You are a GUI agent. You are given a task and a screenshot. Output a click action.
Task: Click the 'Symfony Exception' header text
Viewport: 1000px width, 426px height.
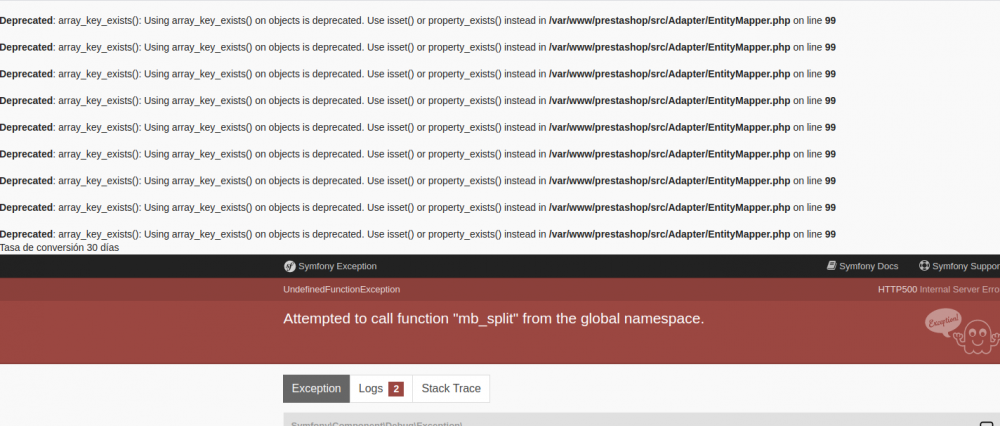(x=337, y=266)
